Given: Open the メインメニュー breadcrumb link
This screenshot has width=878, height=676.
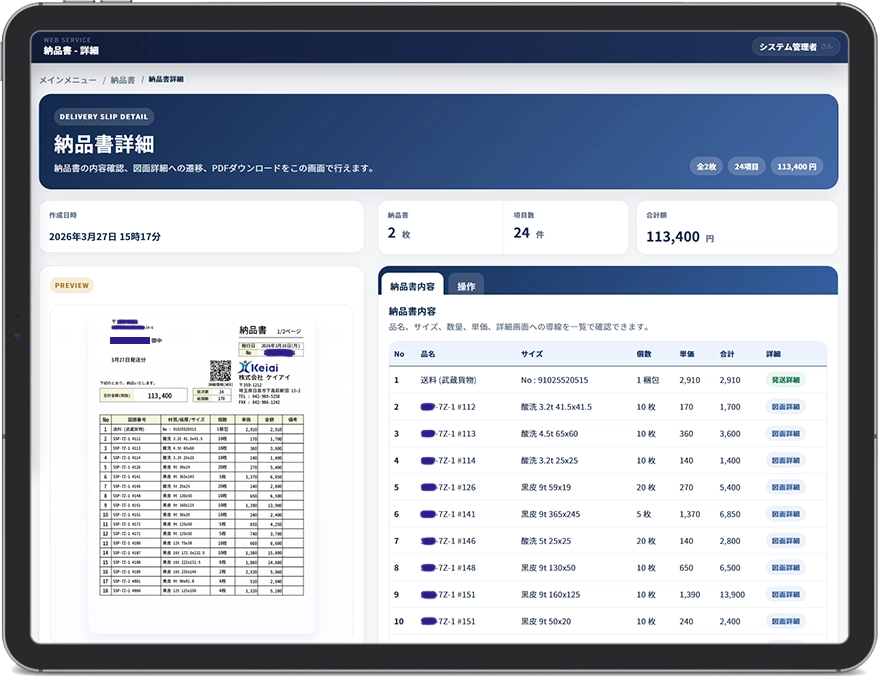Looking at the screenshot, I should pos(68,80).
